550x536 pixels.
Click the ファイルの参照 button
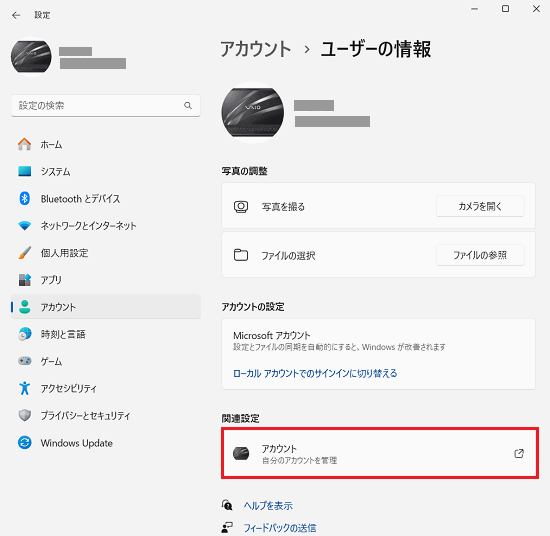tap(480, 255)
